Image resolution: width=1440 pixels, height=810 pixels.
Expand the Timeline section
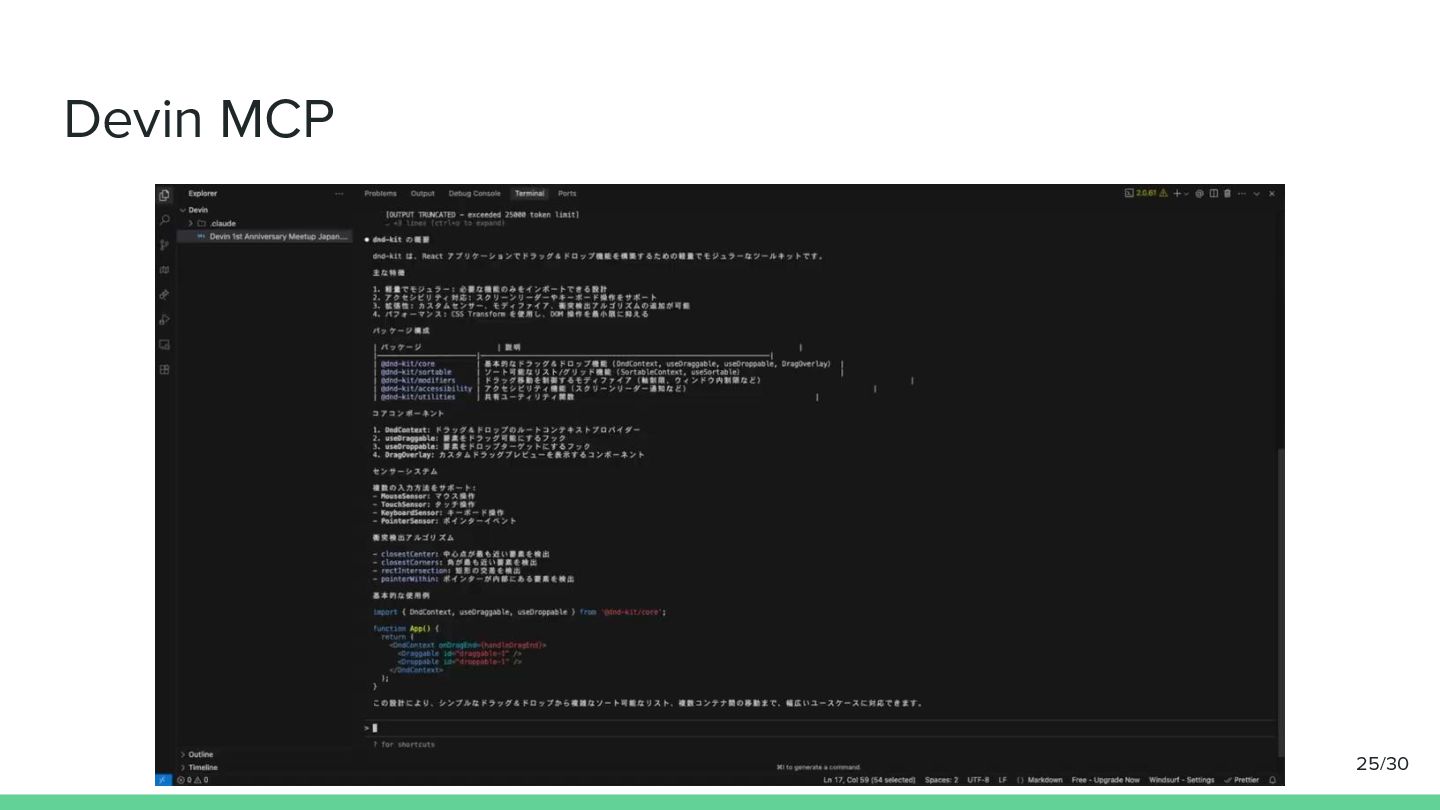[x=198, y=768]
